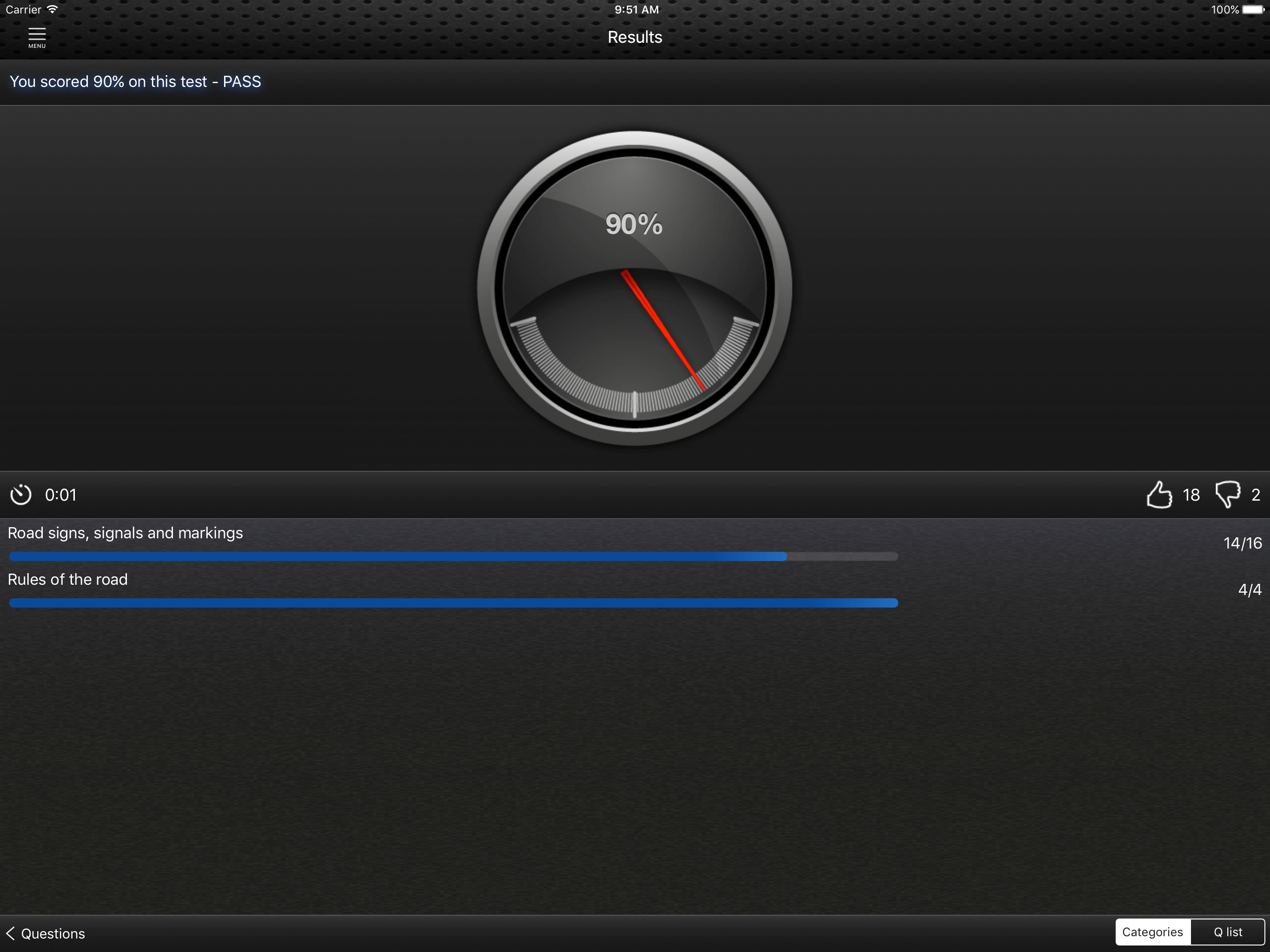
Task: Click the 4/4 score label
Action: click(x=1250, y=590)
